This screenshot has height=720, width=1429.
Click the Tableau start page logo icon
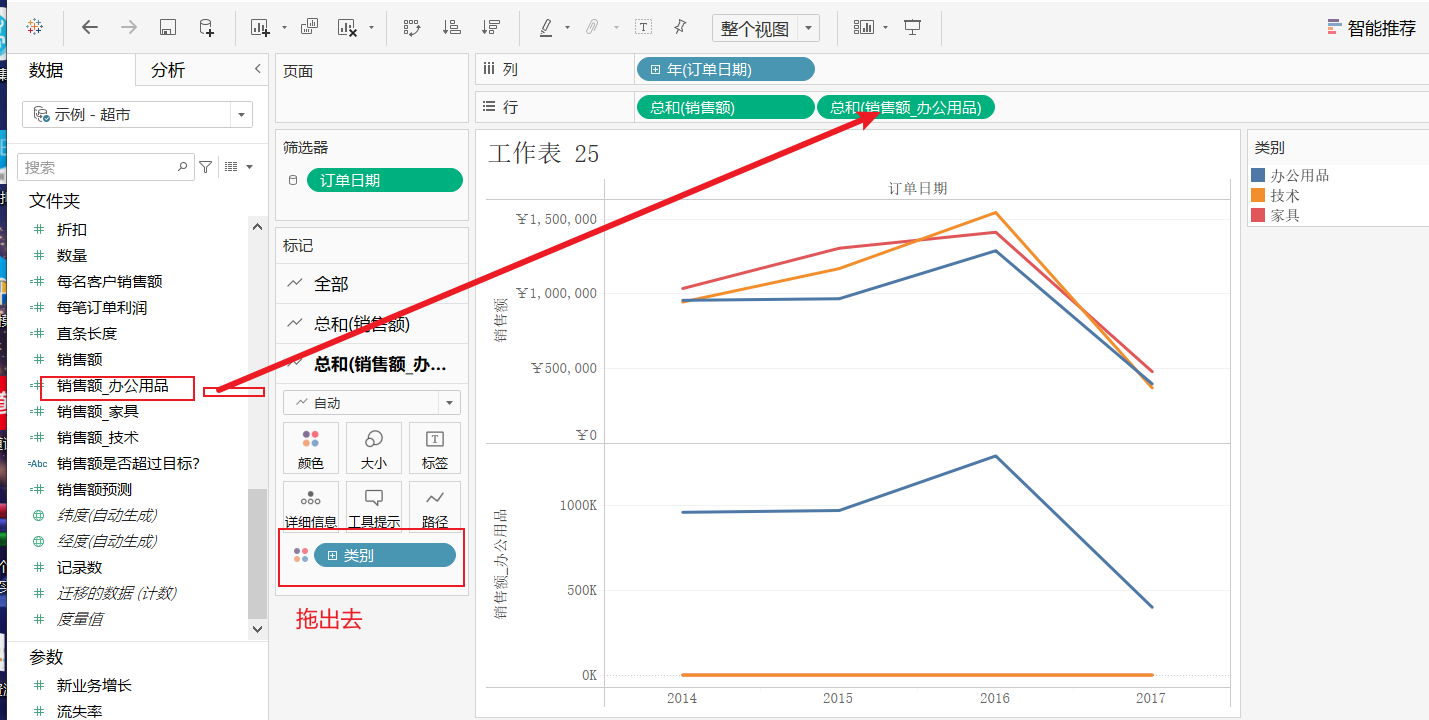[34, 27]
